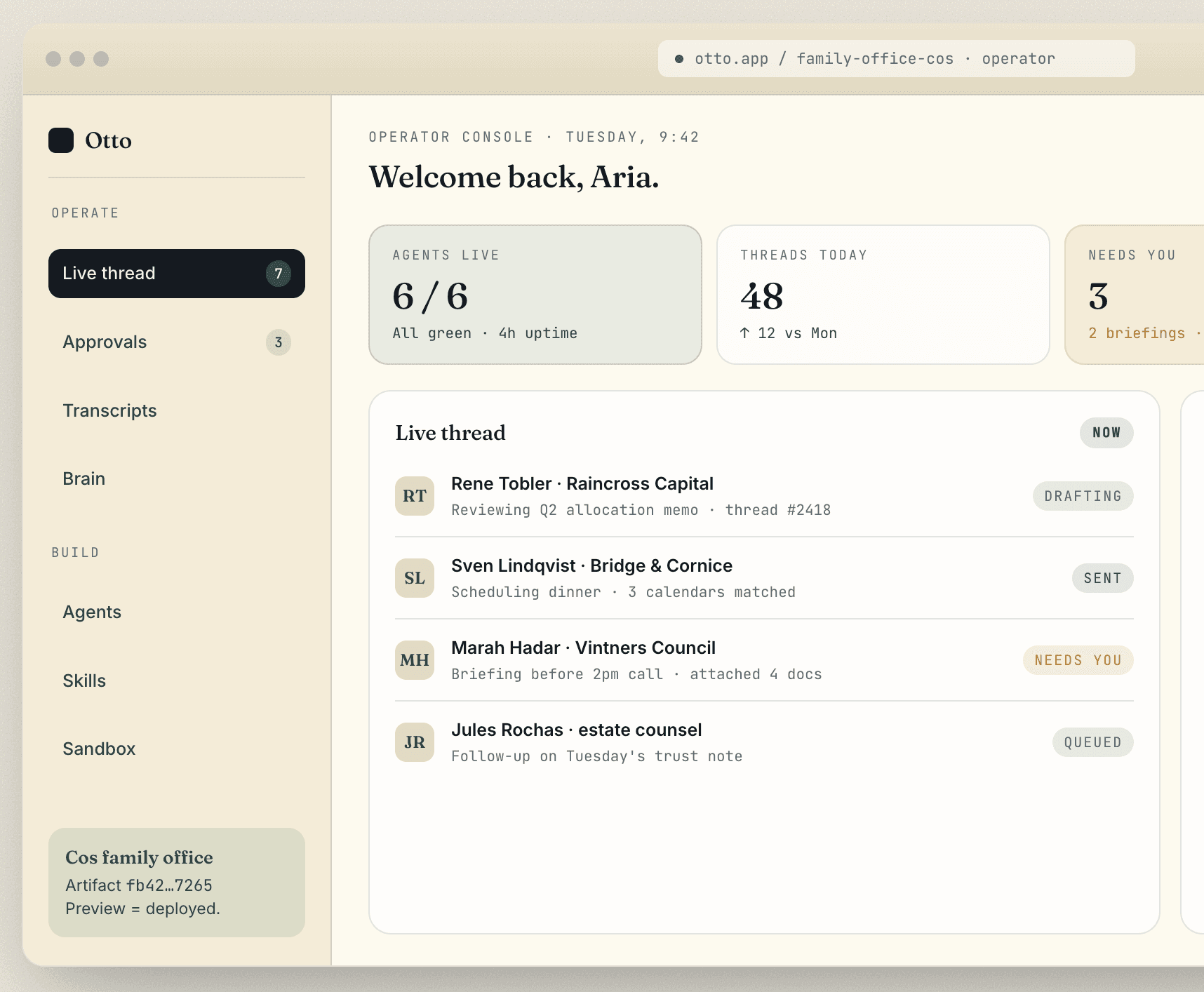Navigate to Agents under Build

[x=177, y=612]
